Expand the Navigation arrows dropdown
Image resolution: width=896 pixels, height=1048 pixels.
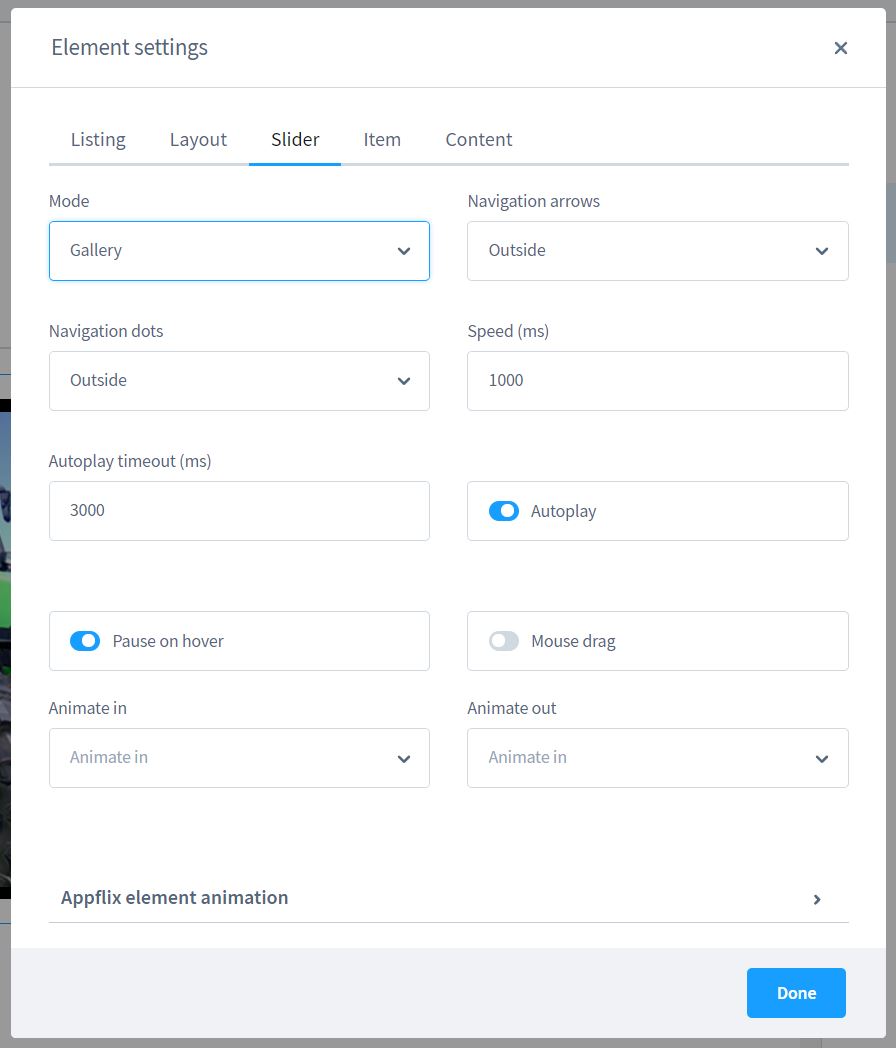[x=657, y=251]
